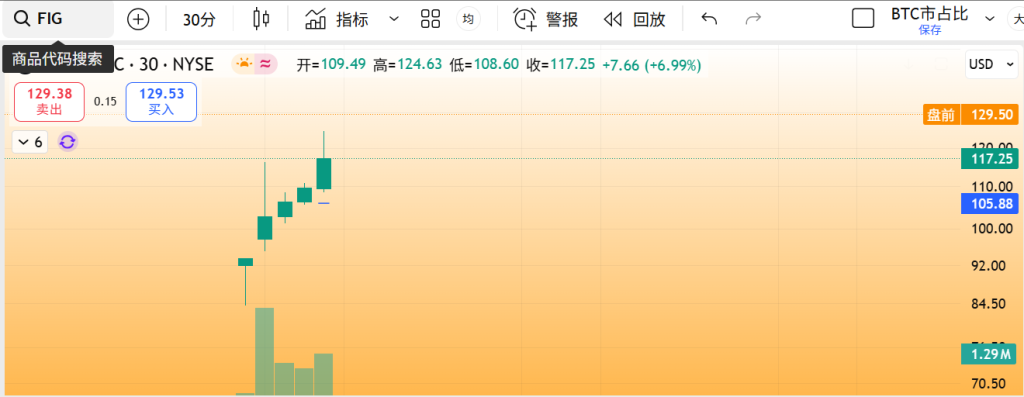The image size is (1024, 397).
Task: Select the chart layout square icon
Action: coord(863,19)
